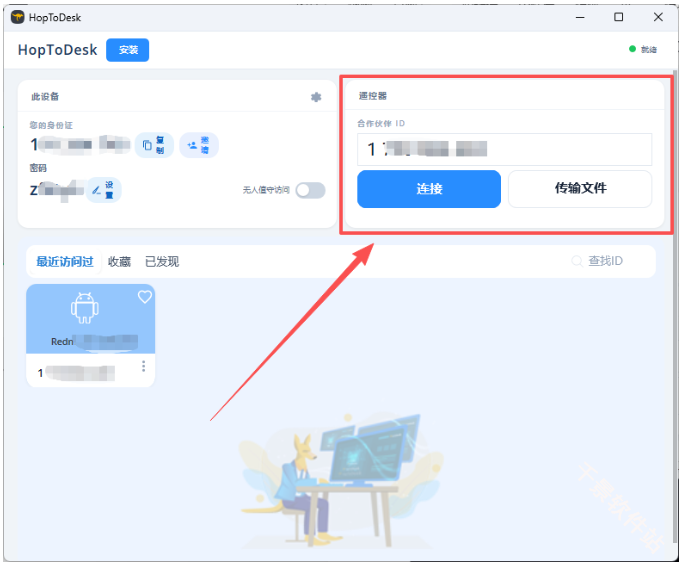Click the 密码 label
684x567 pixels.
pyautogui.click(x=38, y=168)
